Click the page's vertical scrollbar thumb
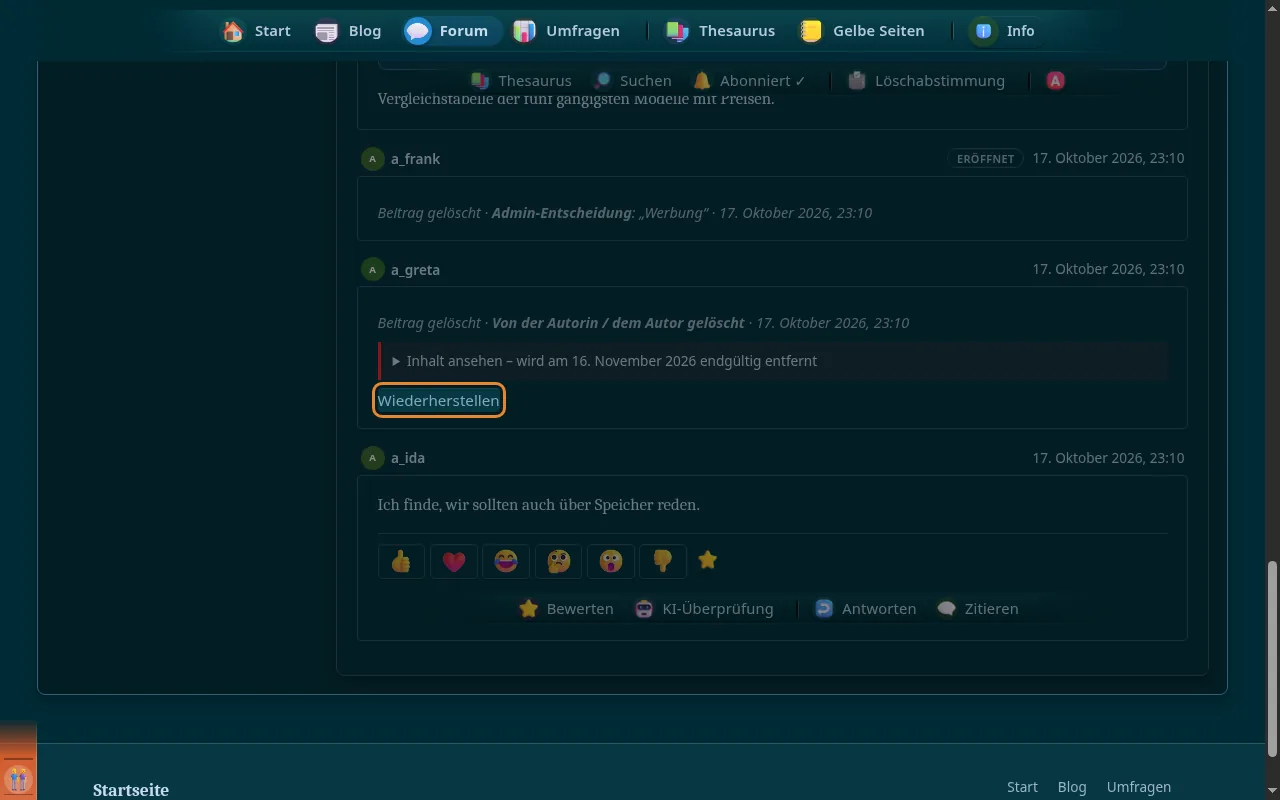 (1272, 658)
